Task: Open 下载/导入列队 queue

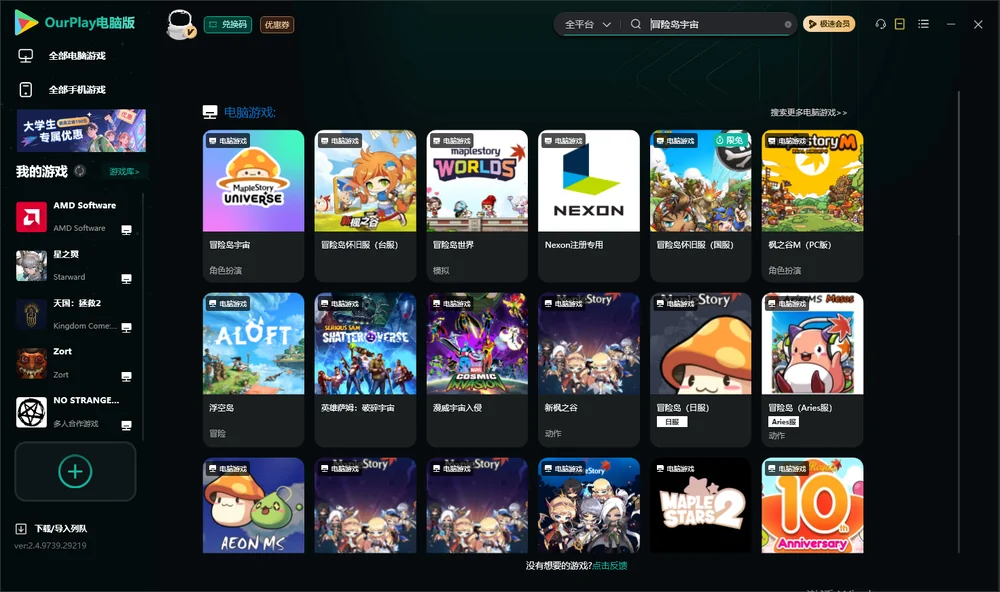Action: click(61, 529)
